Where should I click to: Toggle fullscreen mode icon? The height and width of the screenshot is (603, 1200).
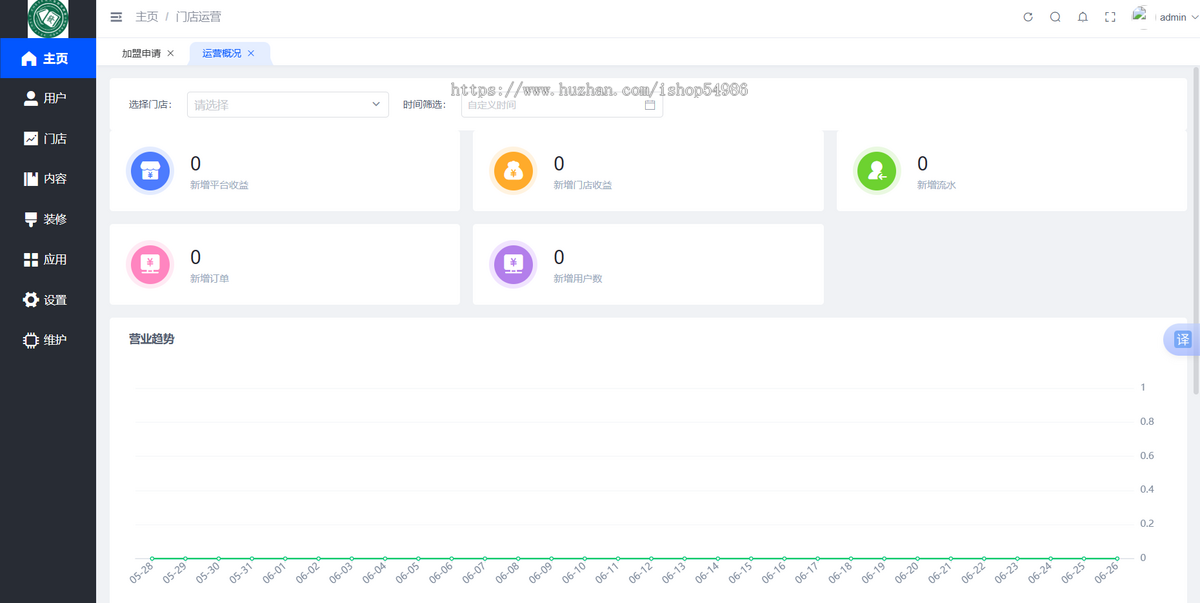pyautogui.click(x=1110, y=17)
